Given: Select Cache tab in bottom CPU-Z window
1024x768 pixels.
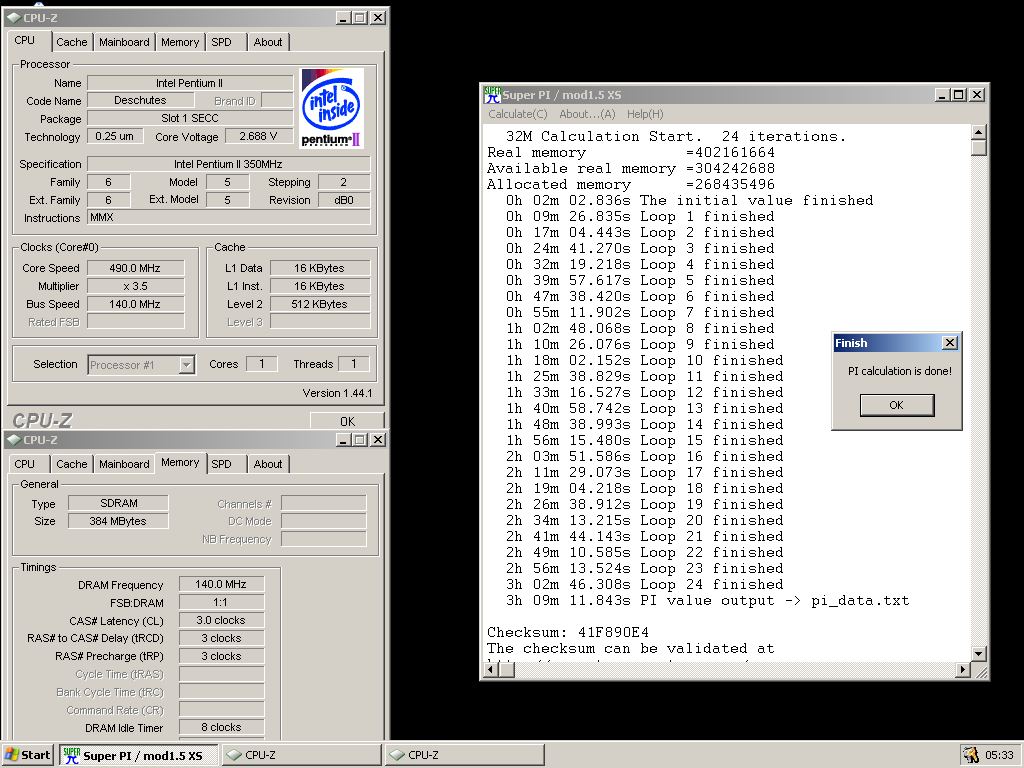Looking at the screenshot, I should (x=72, y=464).
